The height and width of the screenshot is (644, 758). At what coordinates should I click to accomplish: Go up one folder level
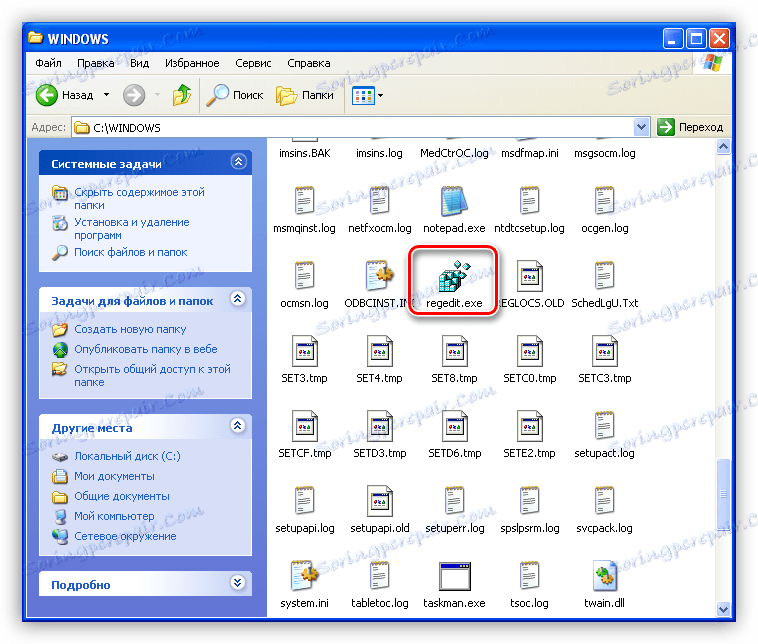point(182,95)
